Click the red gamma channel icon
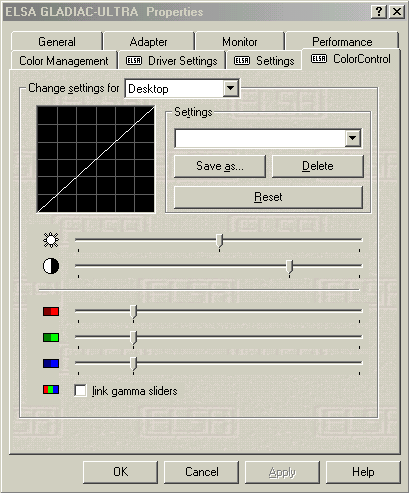Screen dimensions: 409x493 [51, 311]
